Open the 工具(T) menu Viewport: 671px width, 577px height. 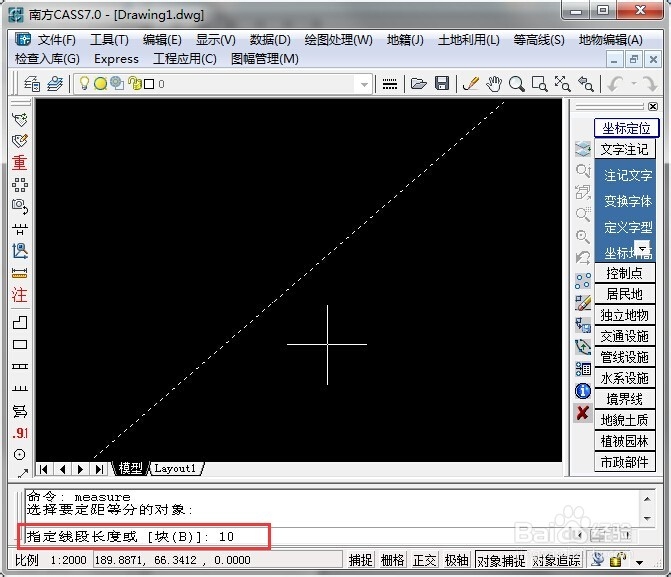109,40
